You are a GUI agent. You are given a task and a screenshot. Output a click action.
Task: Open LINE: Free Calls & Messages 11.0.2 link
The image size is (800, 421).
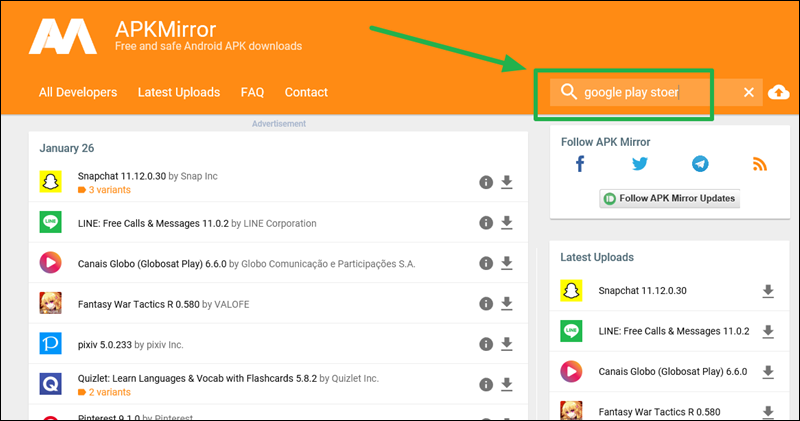pyautogui.click(x=153, y=224)
